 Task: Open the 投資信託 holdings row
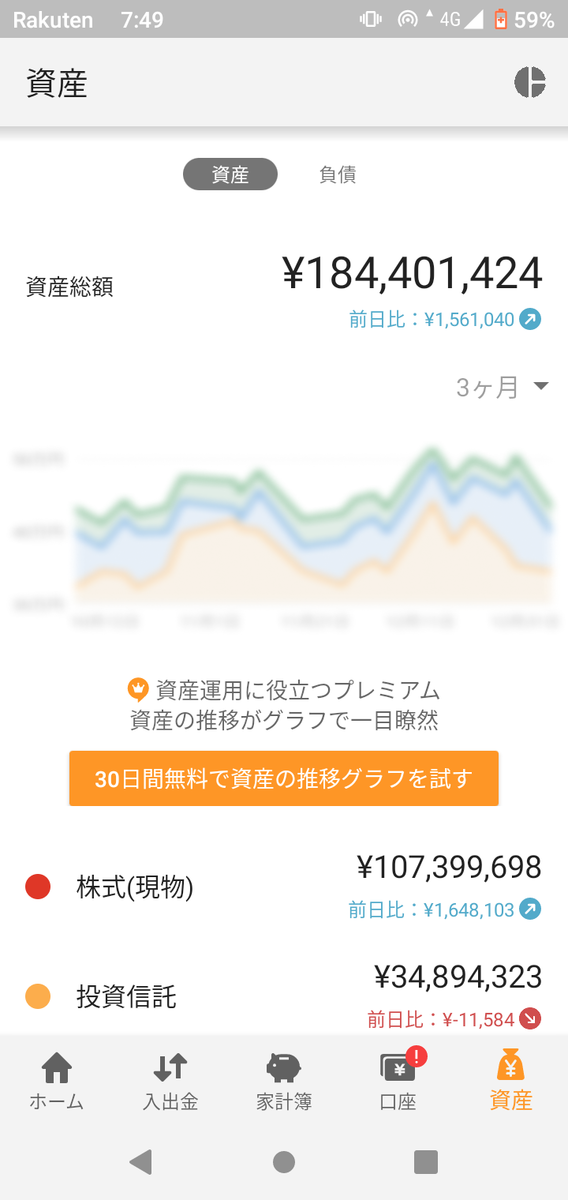284,992
